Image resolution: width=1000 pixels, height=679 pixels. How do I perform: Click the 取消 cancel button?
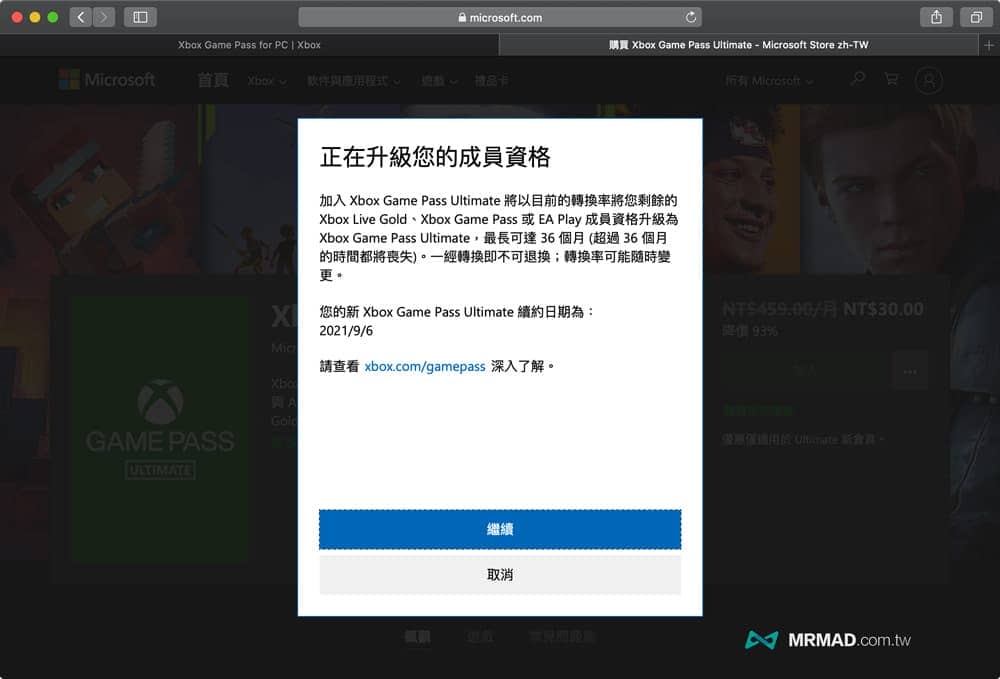(500, 574)
